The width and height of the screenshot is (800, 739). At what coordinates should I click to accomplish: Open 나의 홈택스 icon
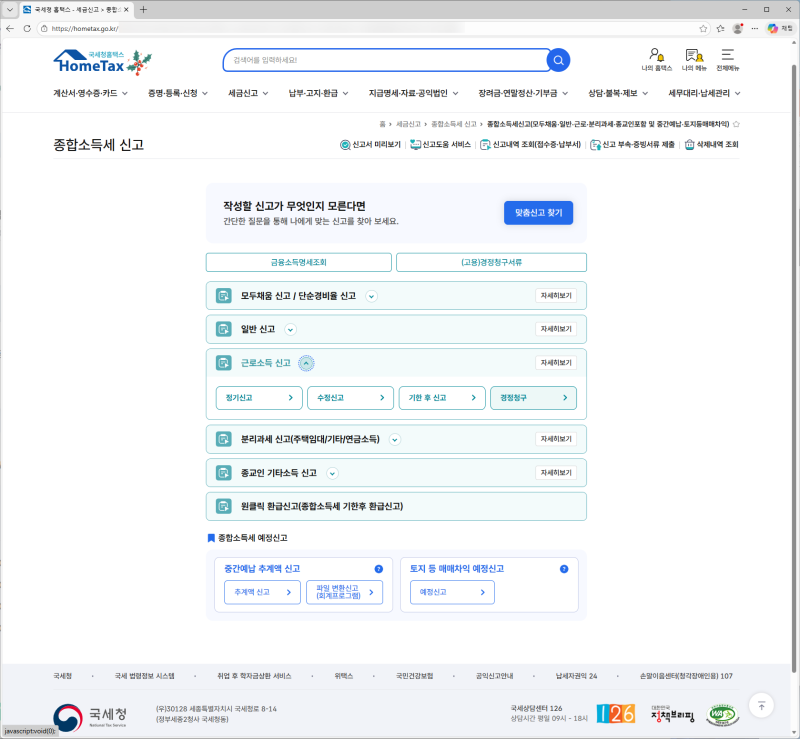coord(656,59)
